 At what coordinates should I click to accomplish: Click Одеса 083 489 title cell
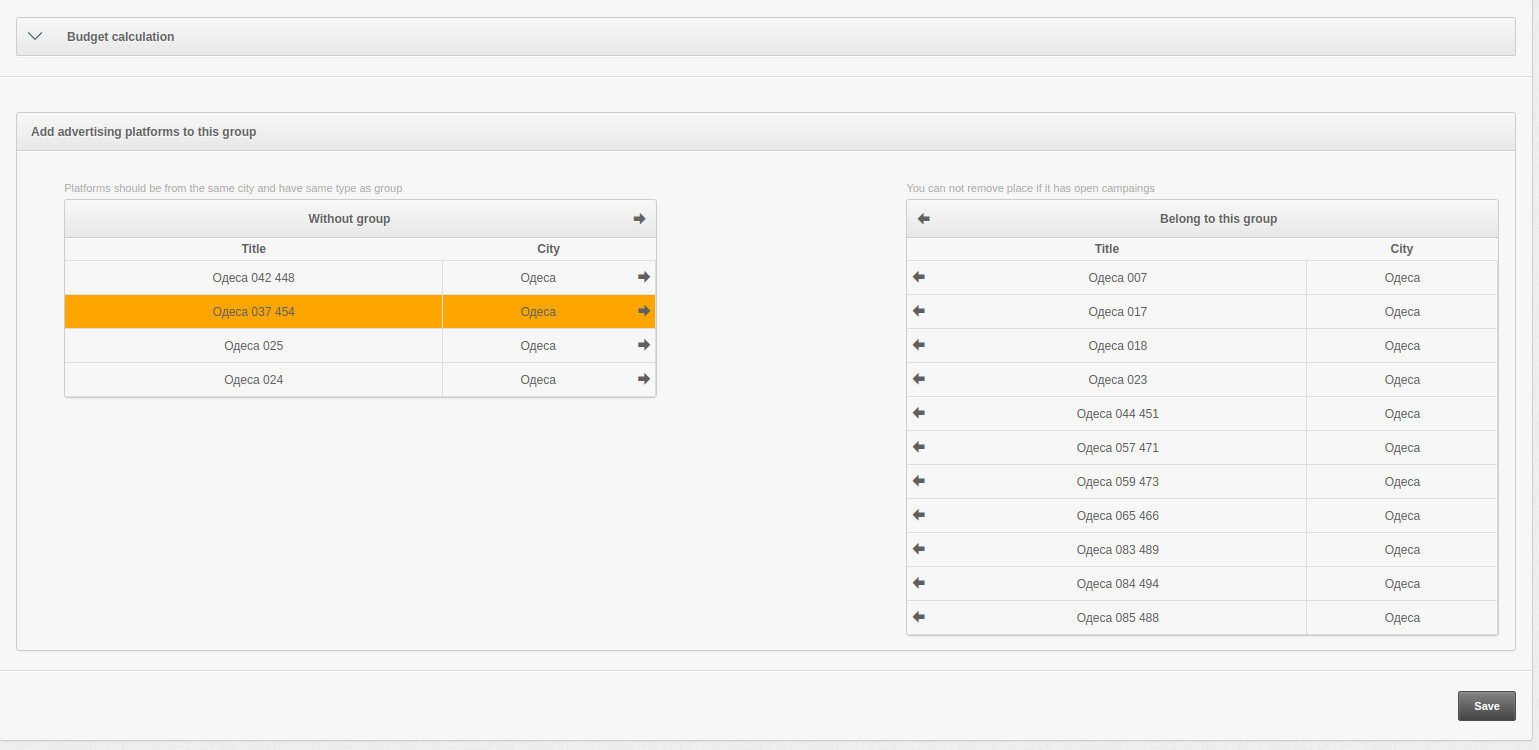[1118, 550]
